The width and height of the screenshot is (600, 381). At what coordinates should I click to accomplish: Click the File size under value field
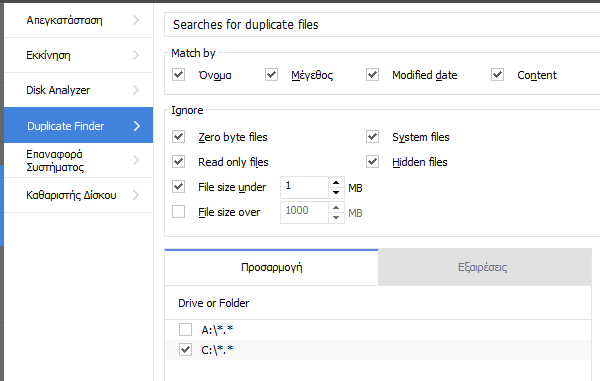click(x=304, y=187)
